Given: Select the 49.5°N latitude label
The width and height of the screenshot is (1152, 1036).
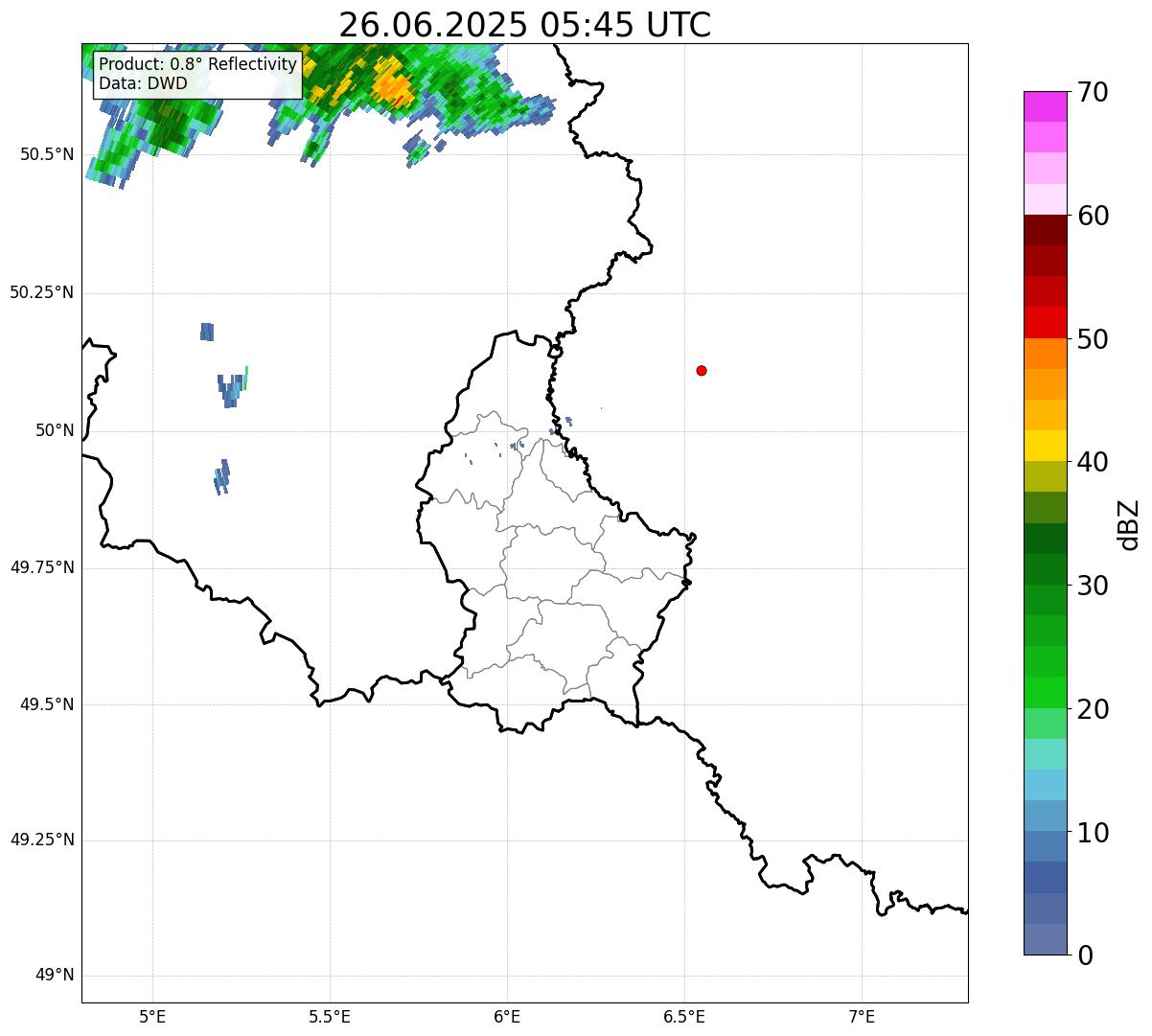Looking at the screenshot, I should 47,704.
